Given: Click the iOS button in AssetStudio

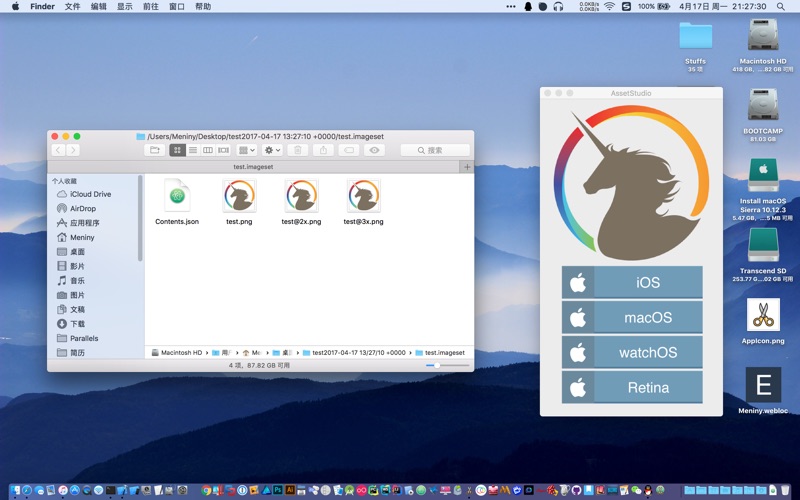Looking at the screenshot, I should coord(632,282).
